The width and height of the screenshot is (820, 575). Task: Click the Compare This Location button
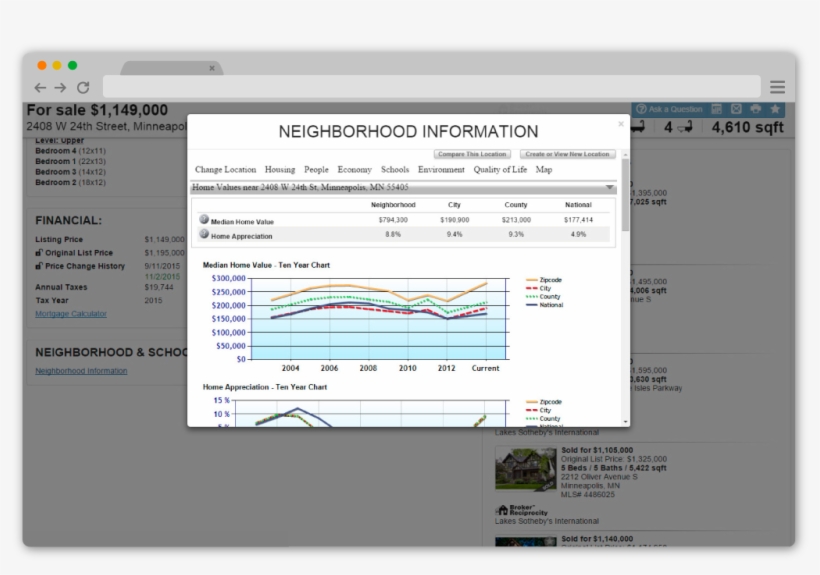(x=472, y=154)
